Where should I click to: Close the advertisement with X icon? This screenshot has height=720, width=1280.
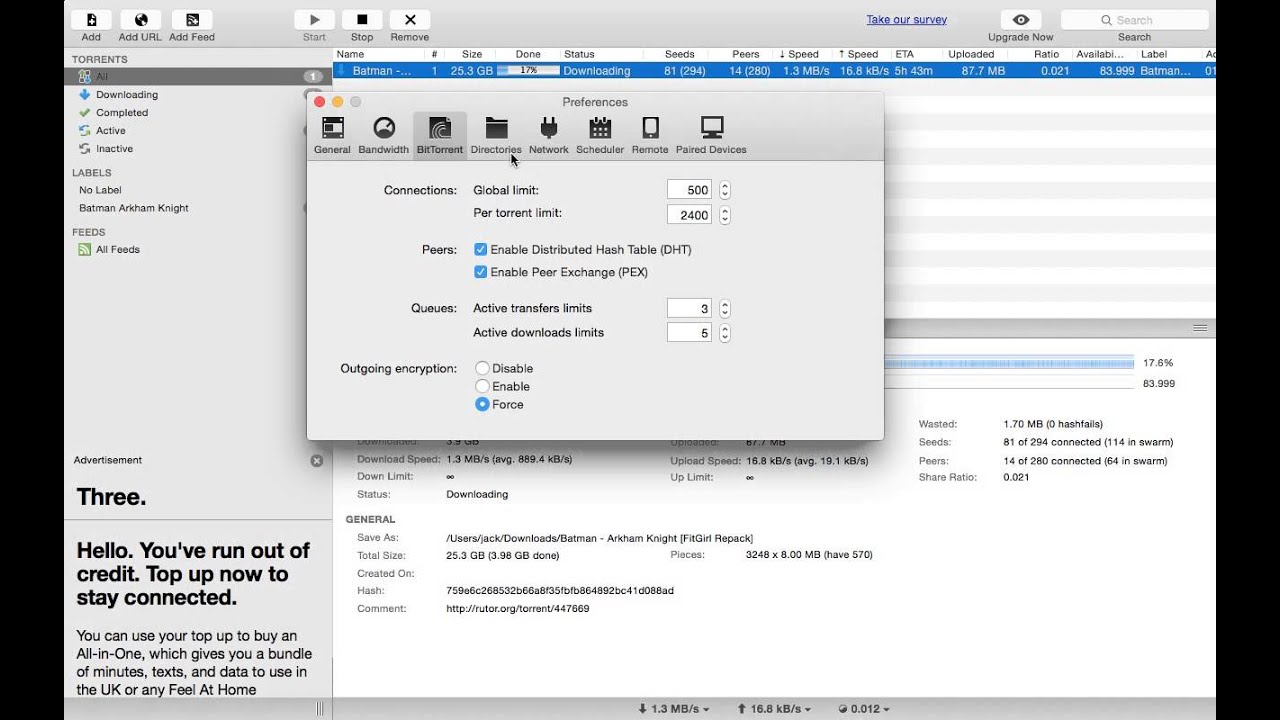[x=317, y=461]
